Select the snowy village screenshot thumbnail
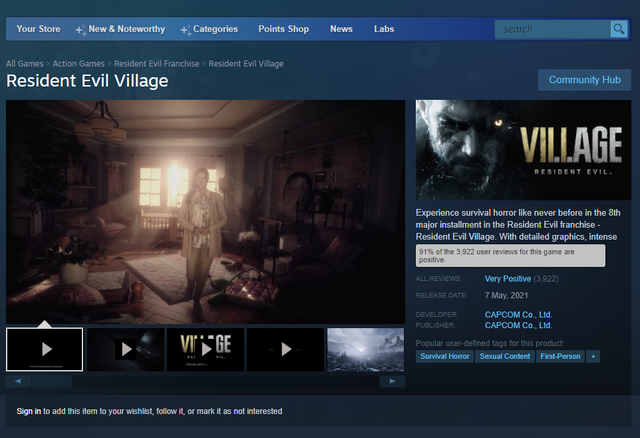The height and width of the screenshot is (438, 640). coord(365,349)
